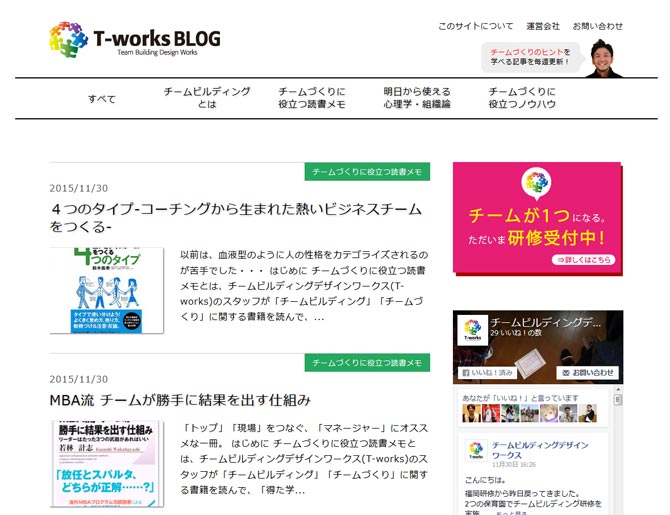Click the first friend avatar under いいね list
The width and height of the screenshot is (670, 515).
click(x=471, y=413)
